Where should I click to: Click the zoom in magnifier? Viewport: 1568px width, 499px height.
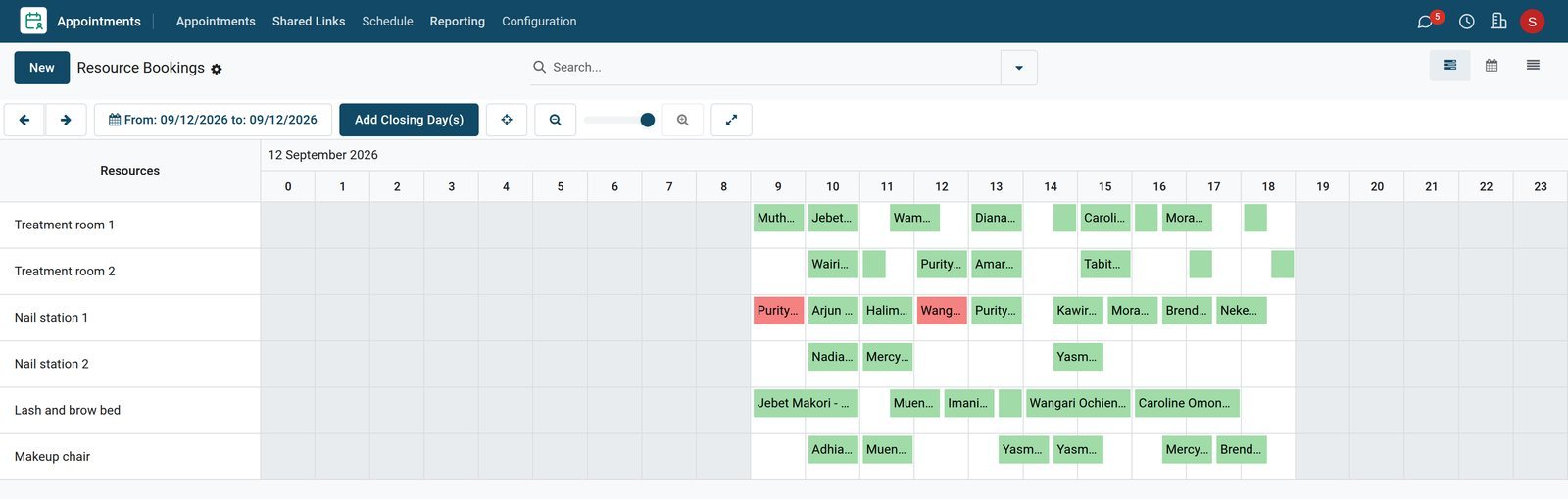(x=683, y=120)
